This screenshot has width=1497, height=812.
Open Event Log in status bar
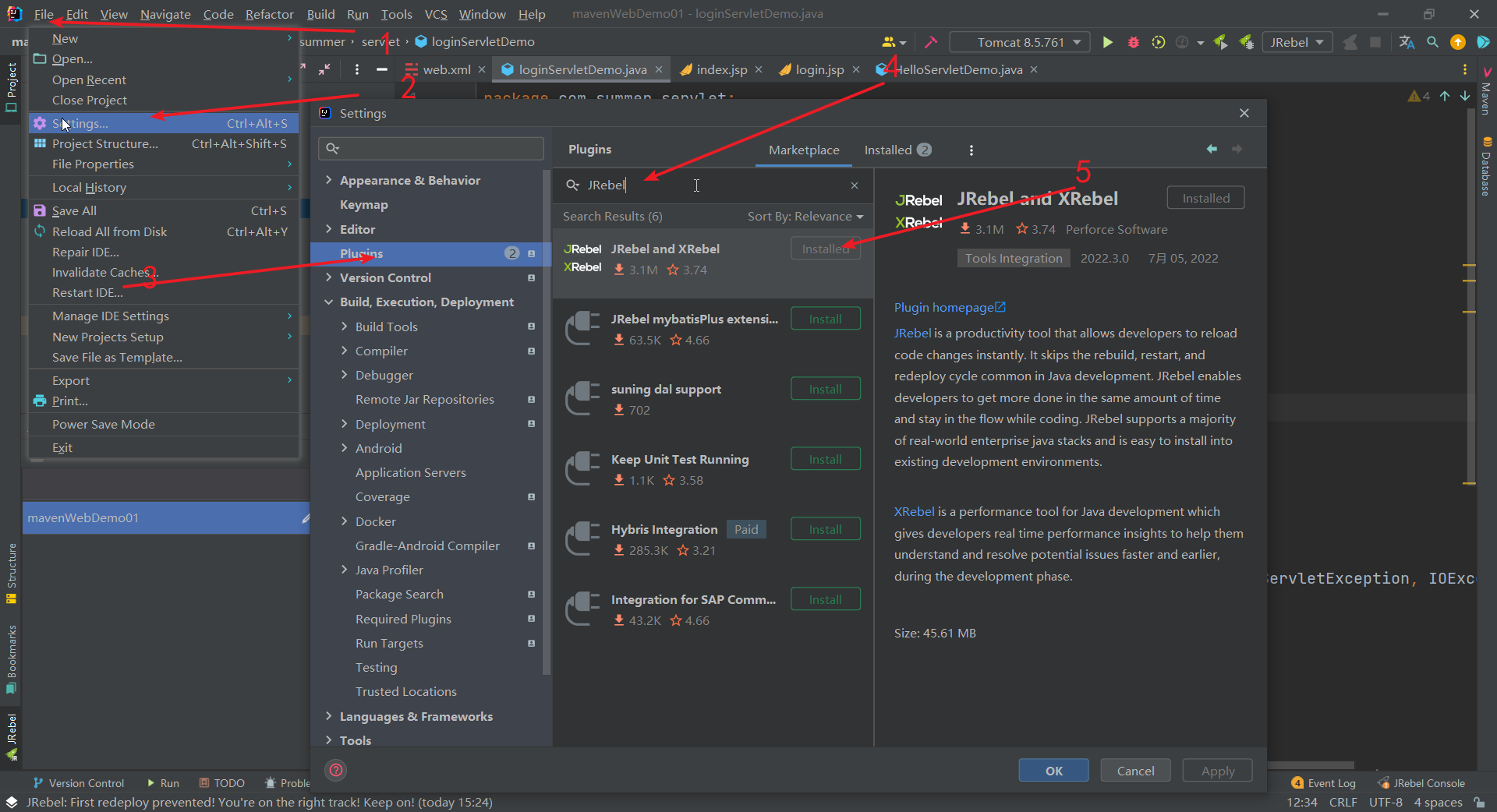(x=1323, y=783)
